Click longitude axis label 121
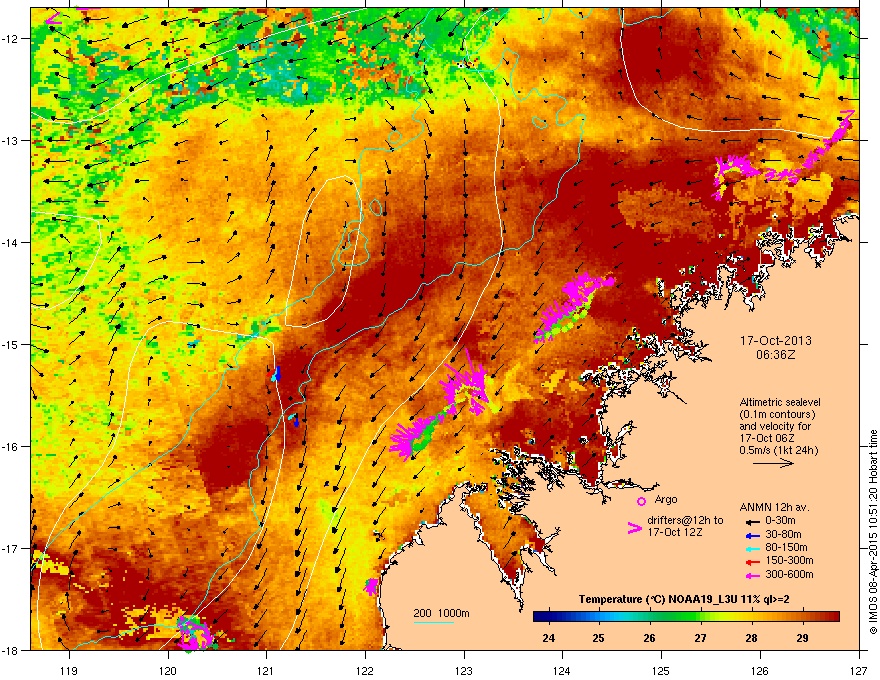The height and width of the screenshot is (680, 880). coord(266,670)
